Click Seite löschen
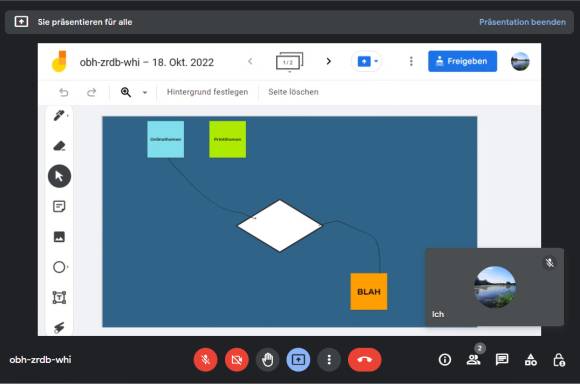580x384 pixels. 293,92
